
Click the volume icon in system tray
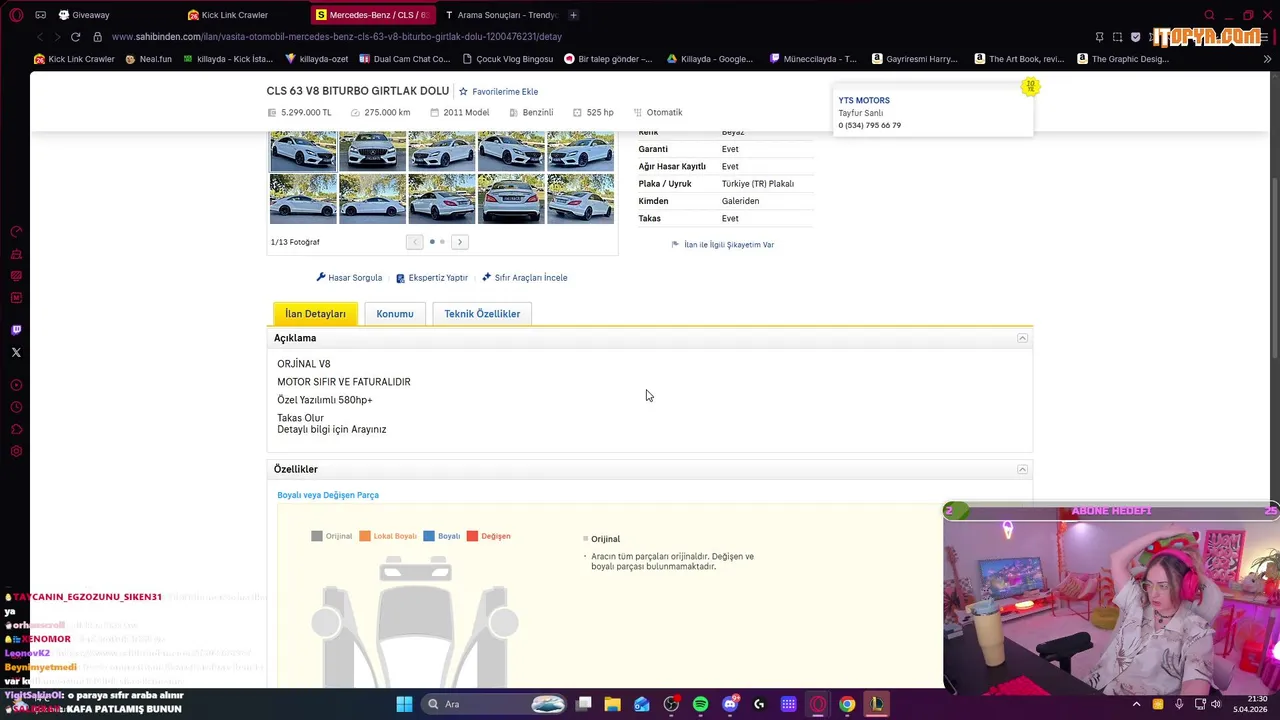(1217, 704)
